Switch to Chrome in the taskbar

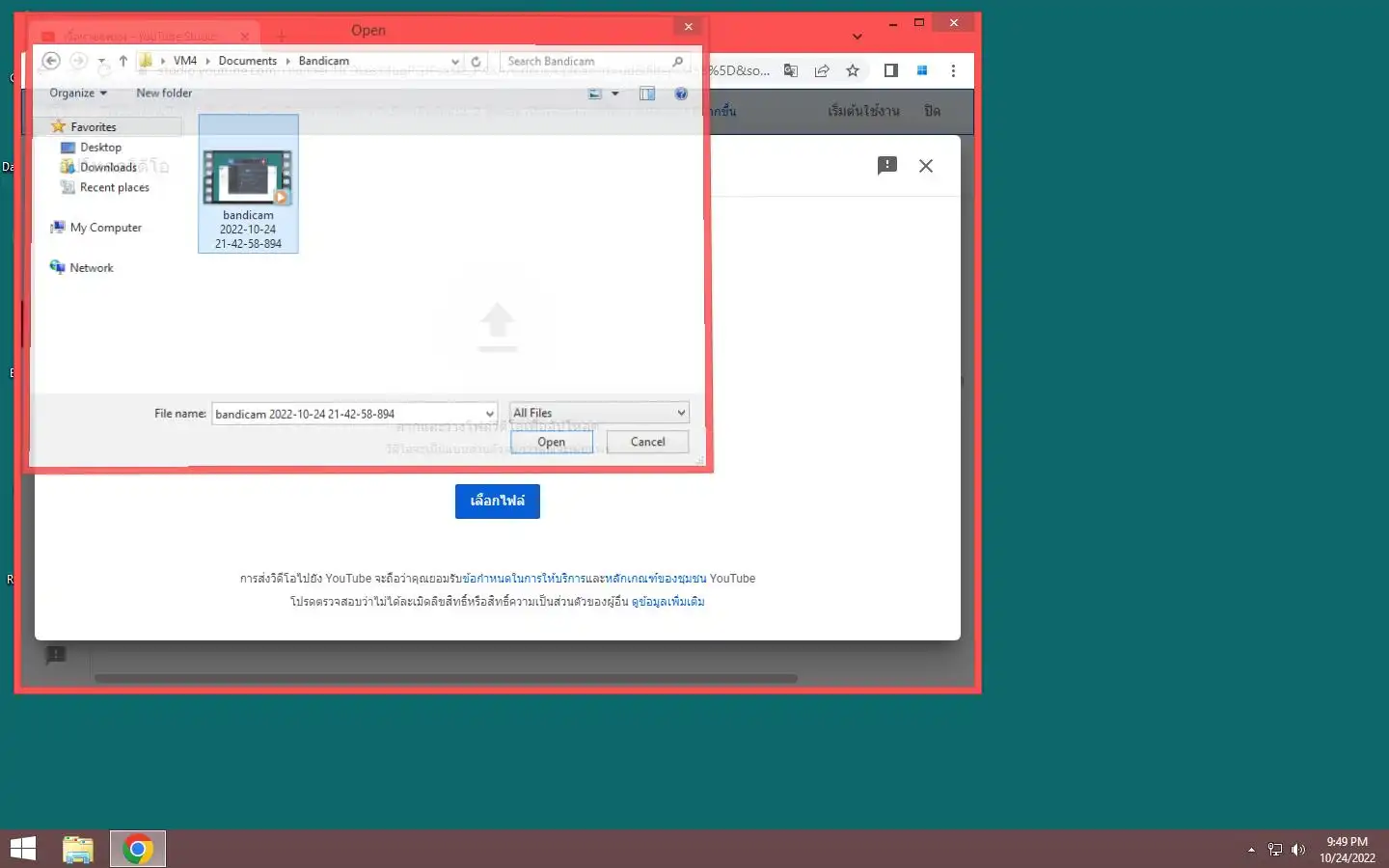pyautogui.click(x=138, y=849)
